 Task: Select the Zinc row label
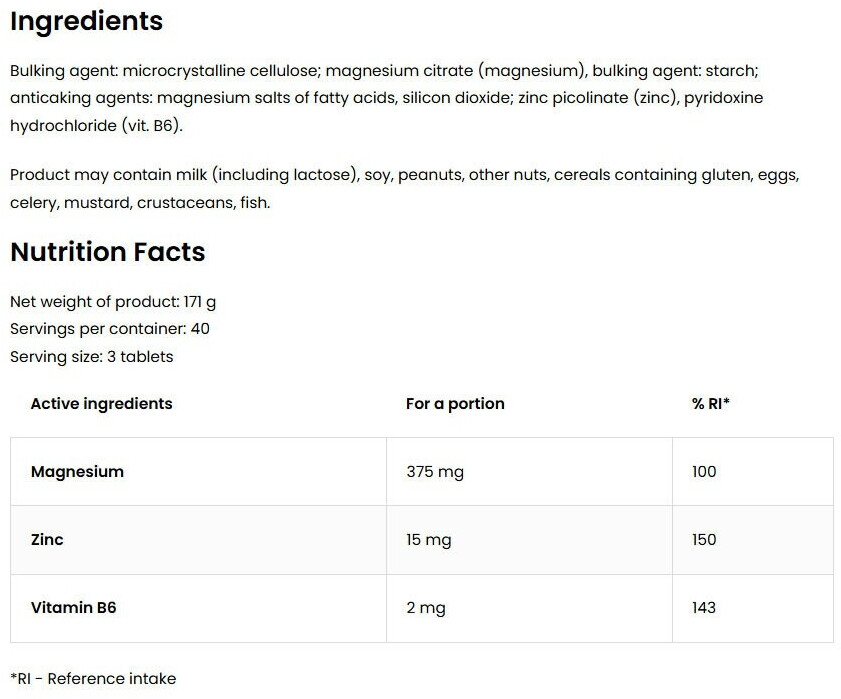[x=47, y=540]
